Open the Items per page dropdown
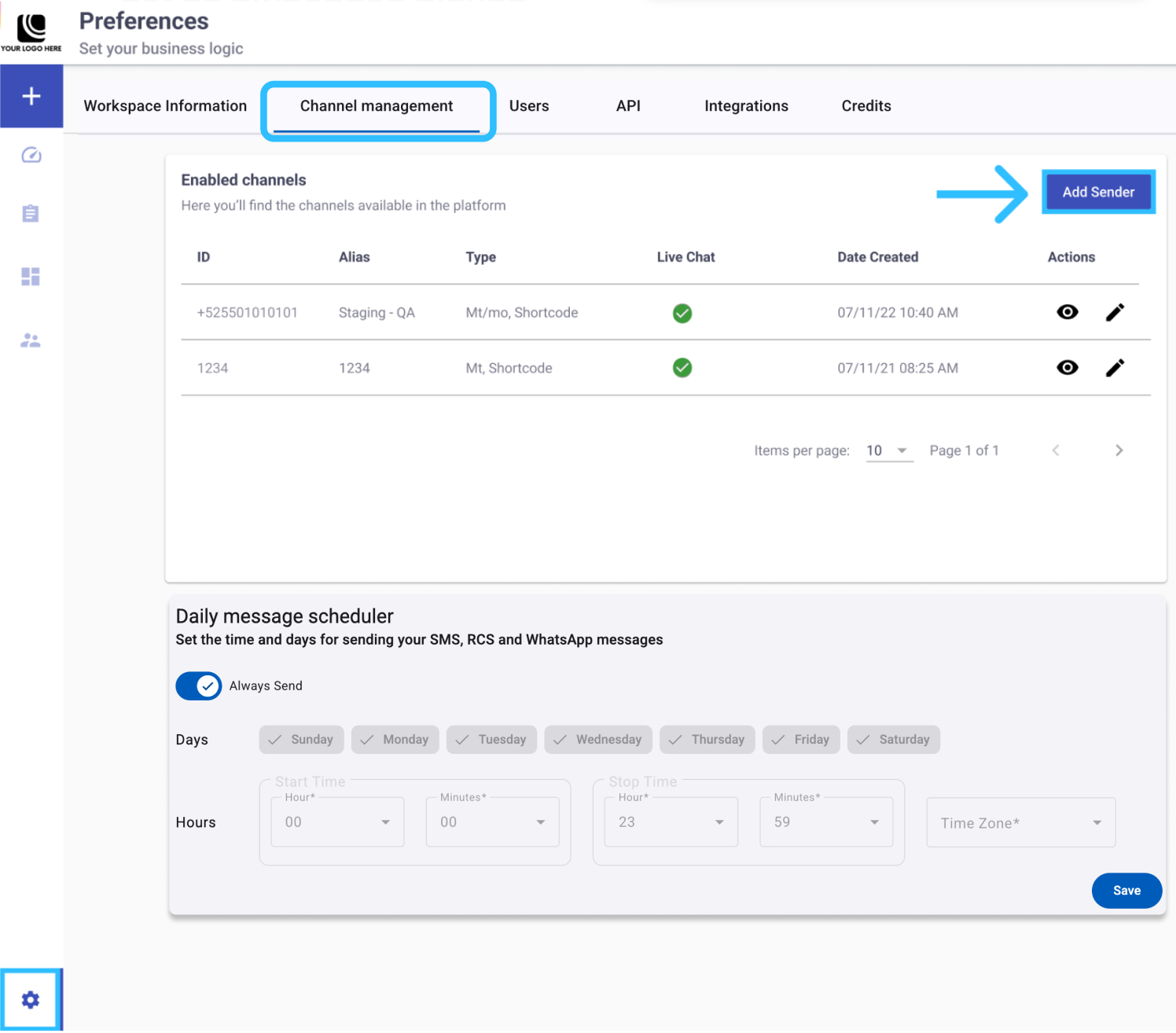 click(x=889, y=450)
